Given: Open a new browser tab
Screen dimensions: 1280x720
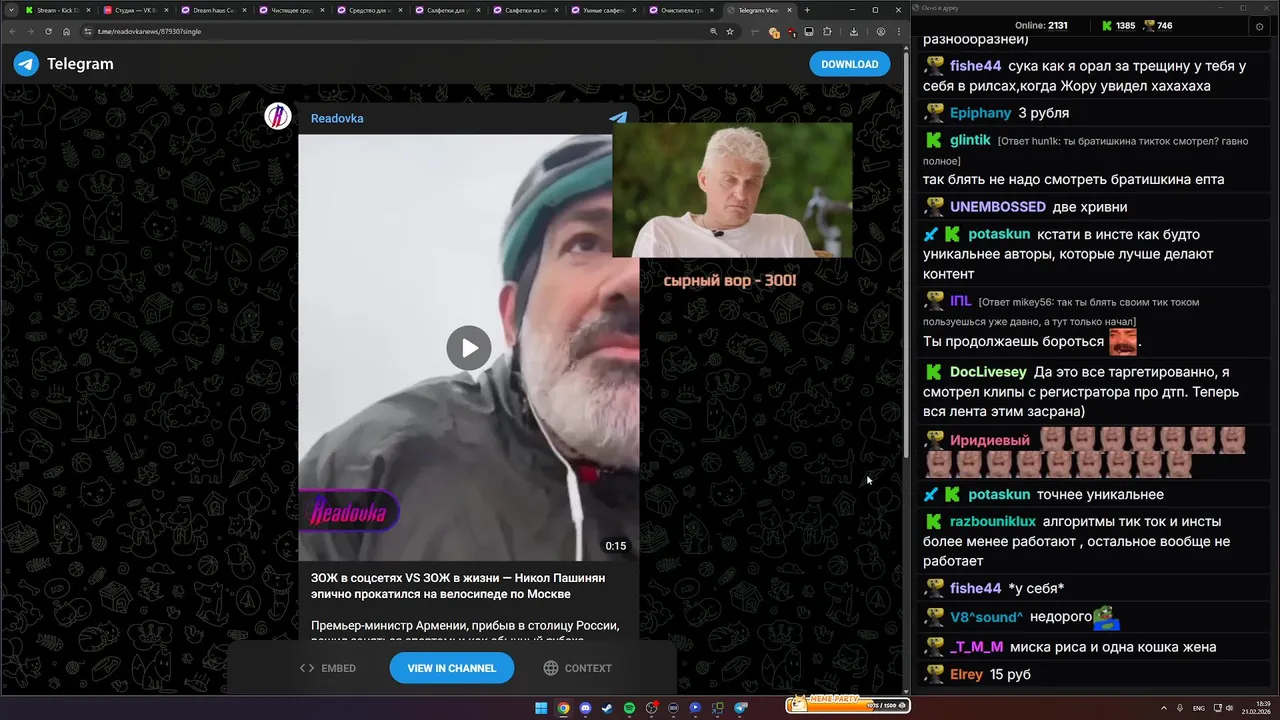Looking at the screenshot, I should pos(806,10).
